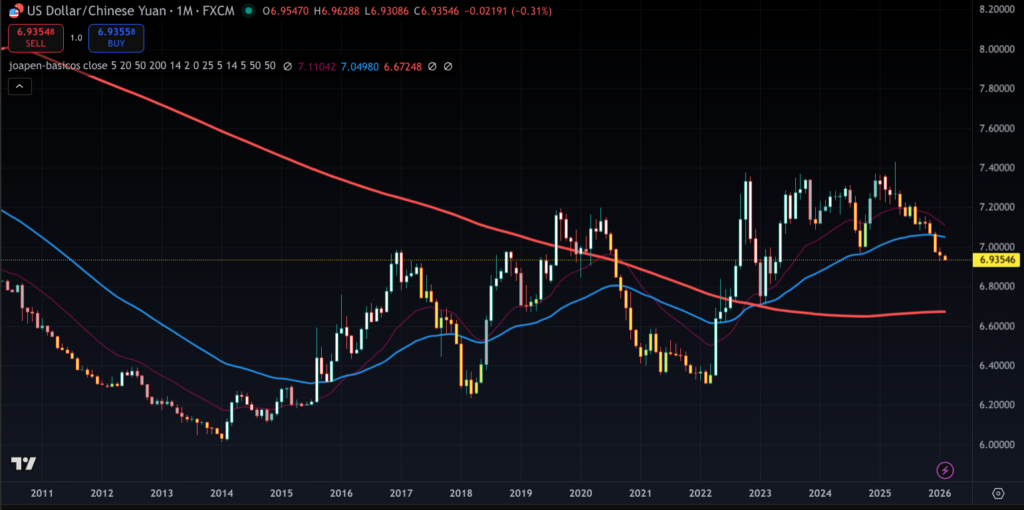Click the 2020 label on time axis
This screenshot has height=510, width=1024.
(580, 493)
